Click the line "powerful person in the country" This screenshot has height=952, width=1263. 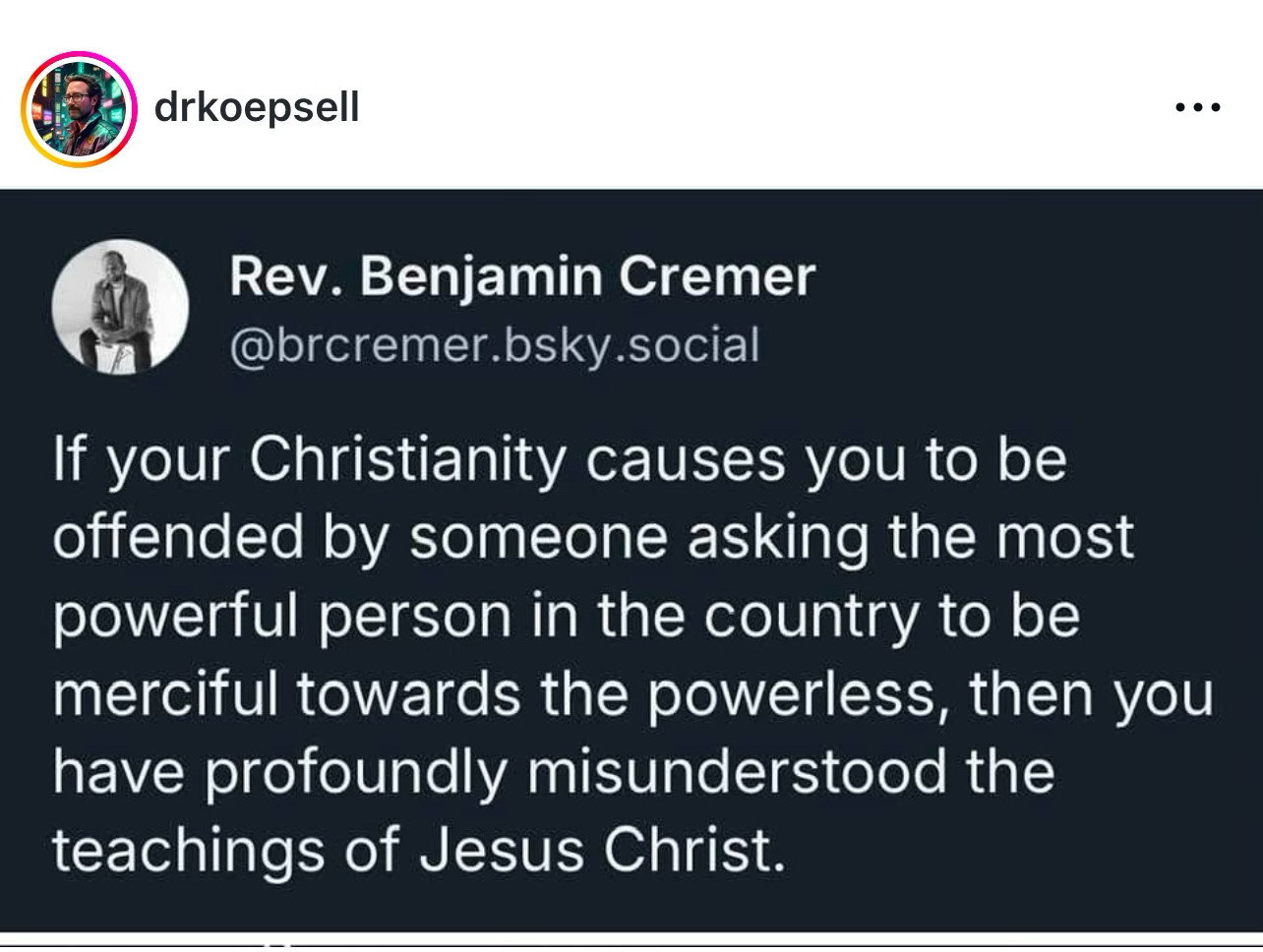click(x=567, y=617)
